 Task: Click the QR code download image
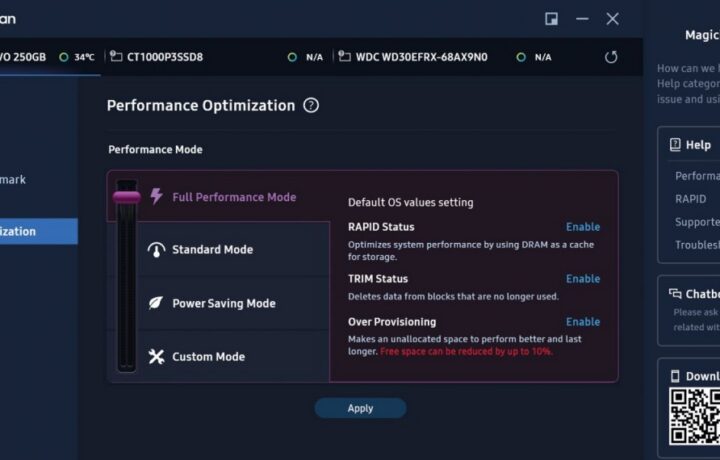point(694,416)
